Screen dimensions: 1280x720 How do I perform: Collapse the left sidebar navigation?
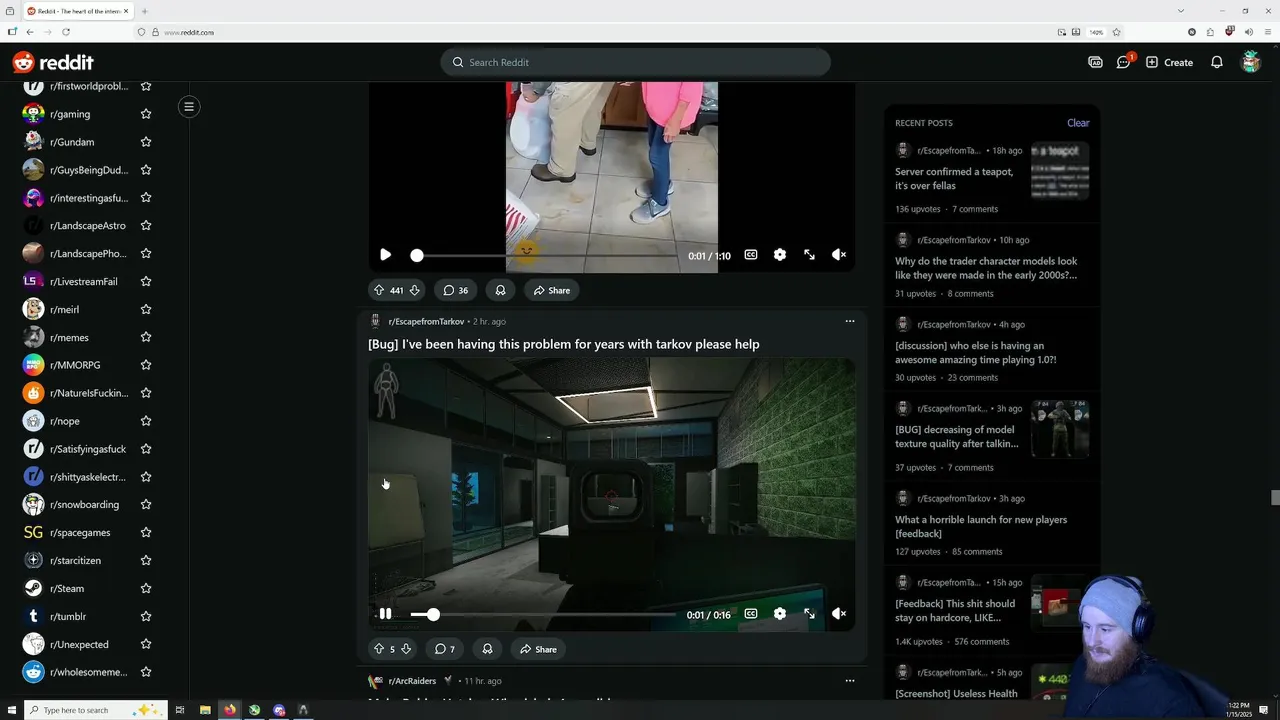tap(189, 106)
